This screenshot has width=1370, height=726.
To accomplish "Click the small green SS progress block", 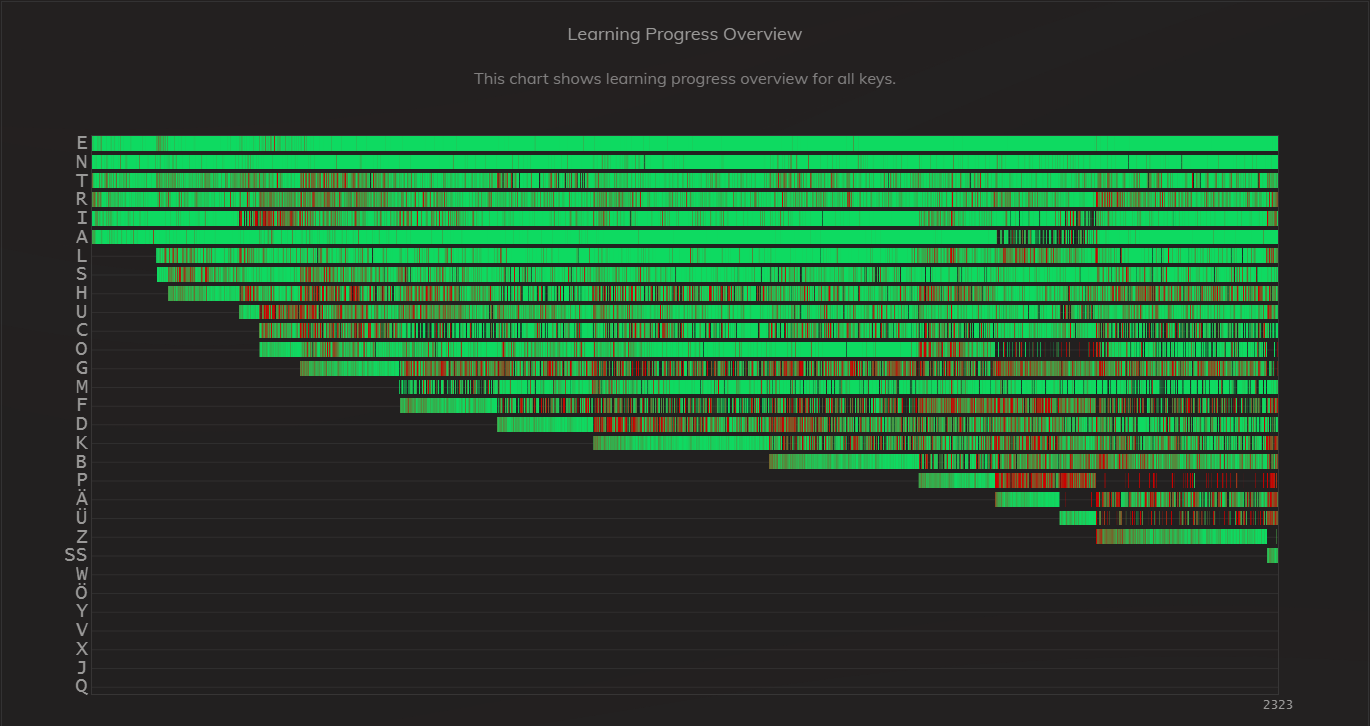I will pyautogui.click(x=1272, y=556).
